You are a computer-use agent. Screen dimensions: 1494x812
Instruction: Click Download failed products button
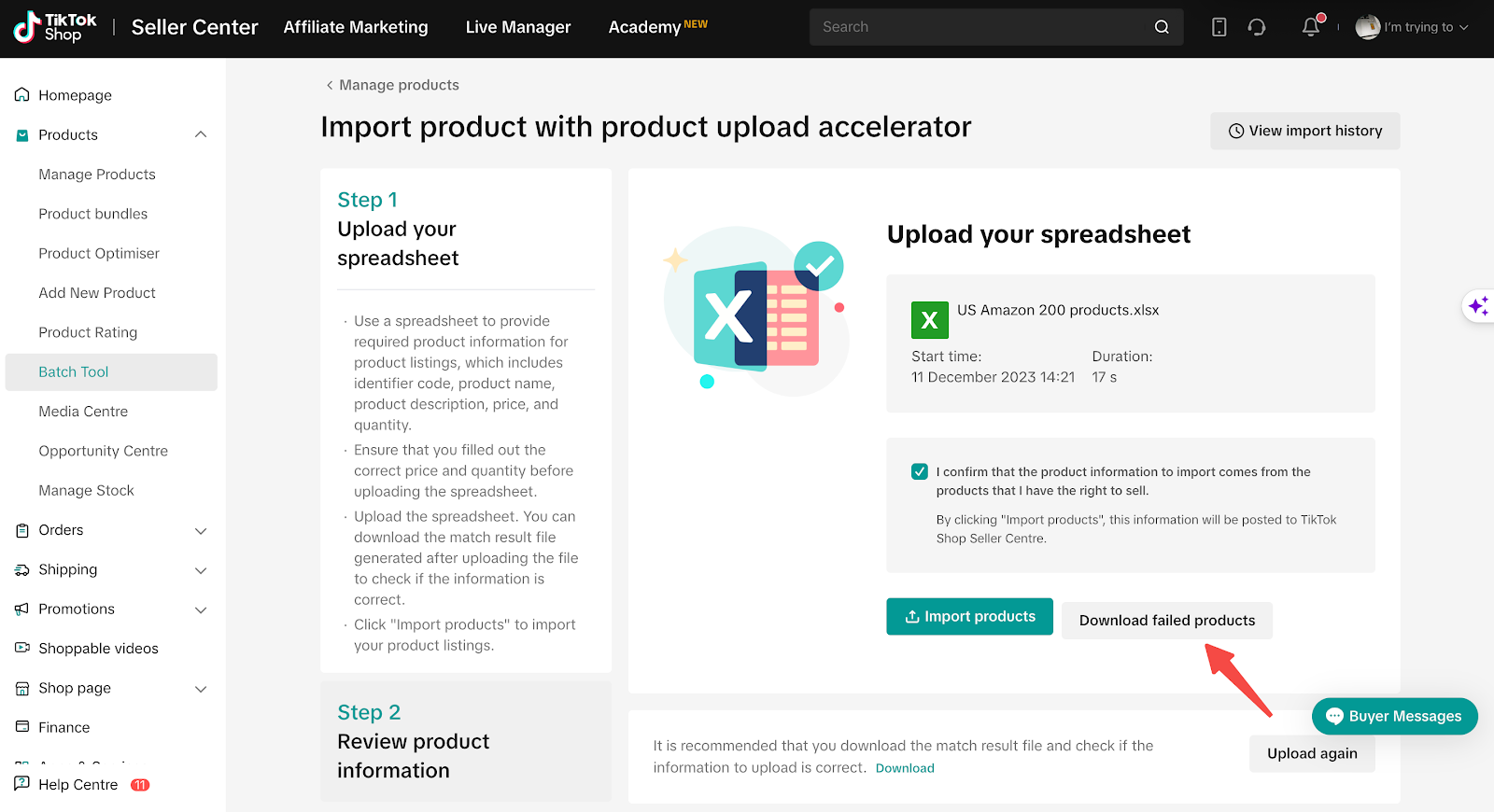tap(1166, 621)
